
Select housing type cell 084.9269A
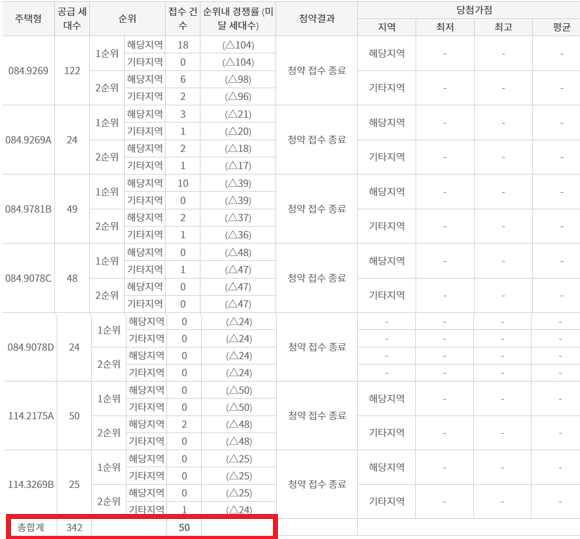coord(28,140)
